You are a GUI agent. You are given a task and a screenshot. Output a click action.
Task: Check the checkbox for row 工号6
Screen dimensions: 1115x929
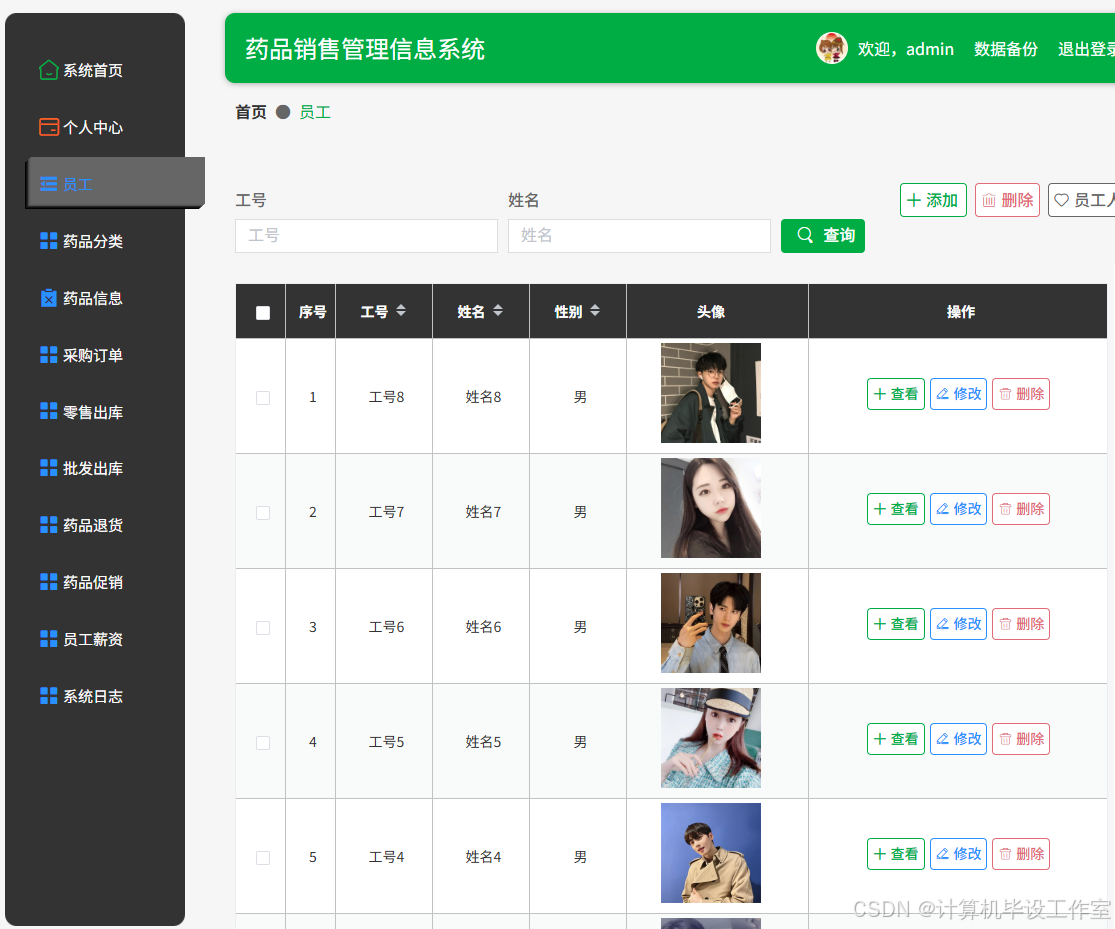[x=263, y=628]
